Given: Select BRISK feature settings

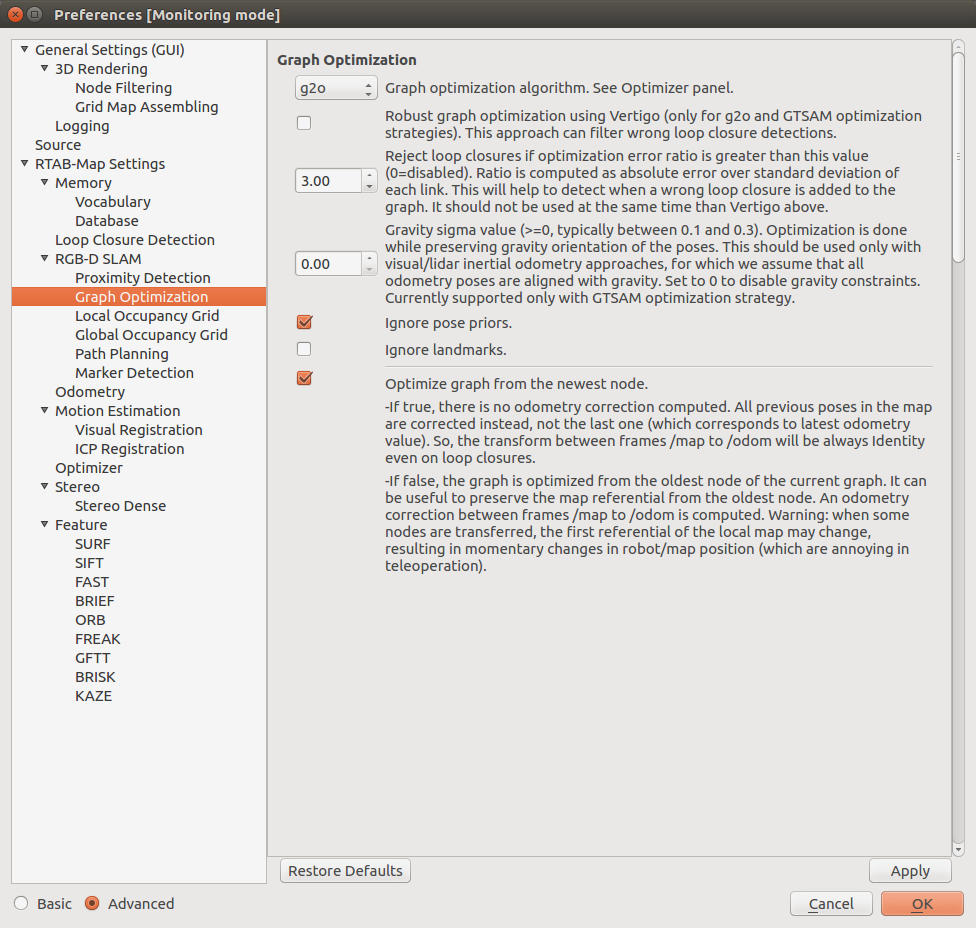Looking at the screenshot, I should point(95,677).
